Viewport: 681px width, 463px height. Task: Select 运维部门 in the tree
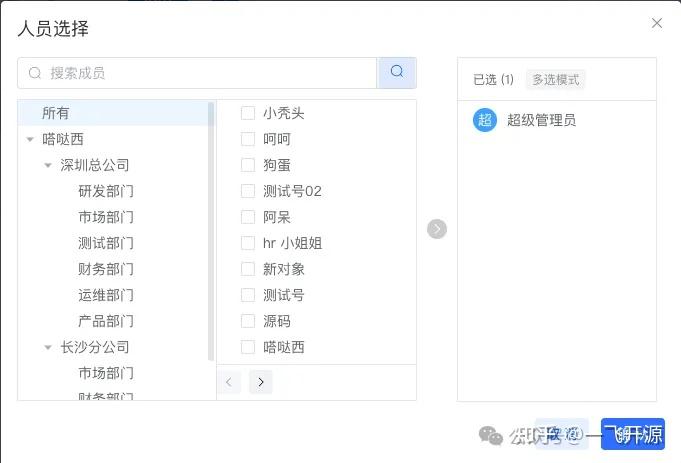click(106, 295)
